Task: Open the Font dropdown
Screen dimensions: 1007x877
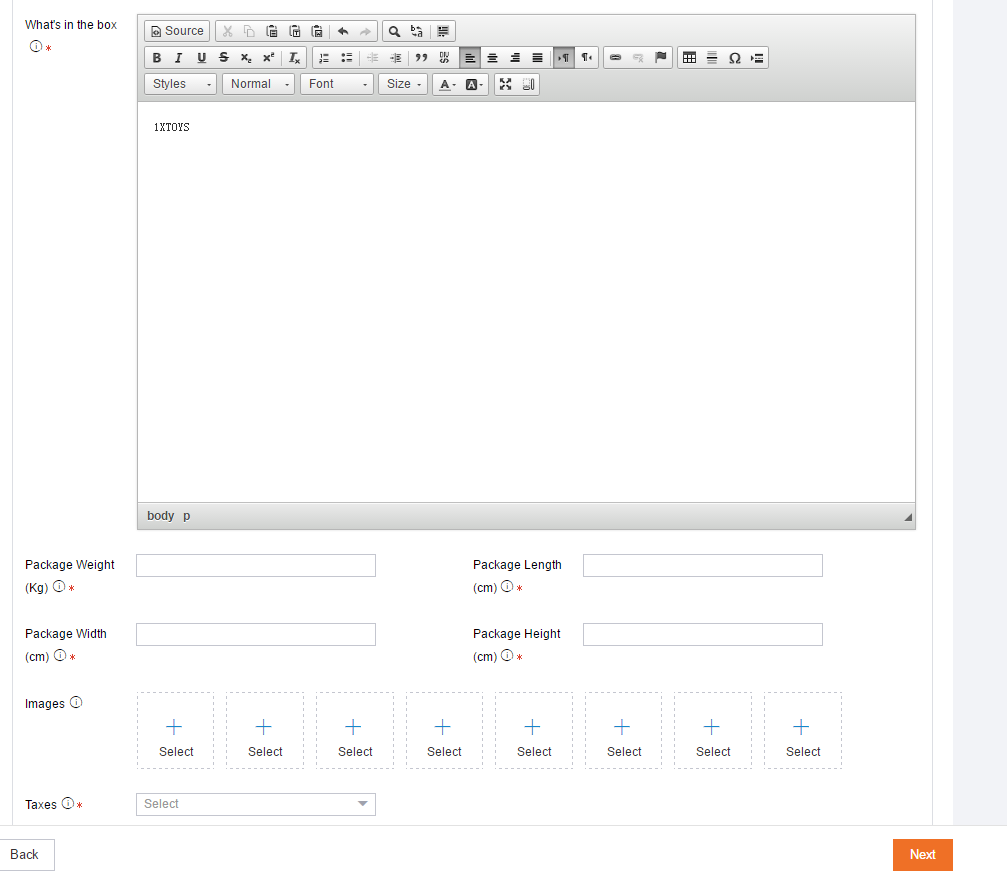Action: (x=337, y=84)
